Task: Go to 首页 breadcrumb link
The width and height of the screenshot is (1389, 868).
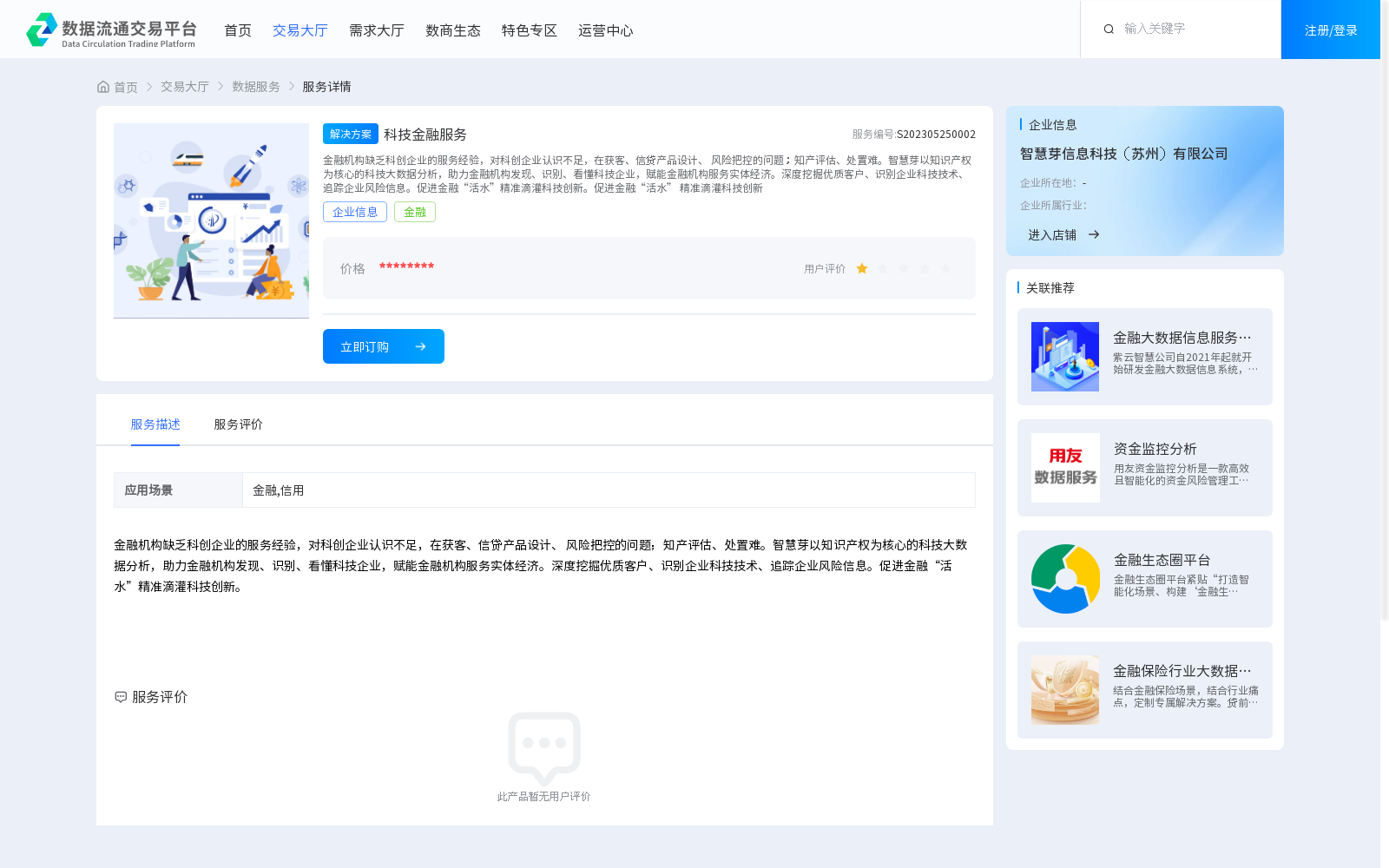Action: click(x=126, y=87)
